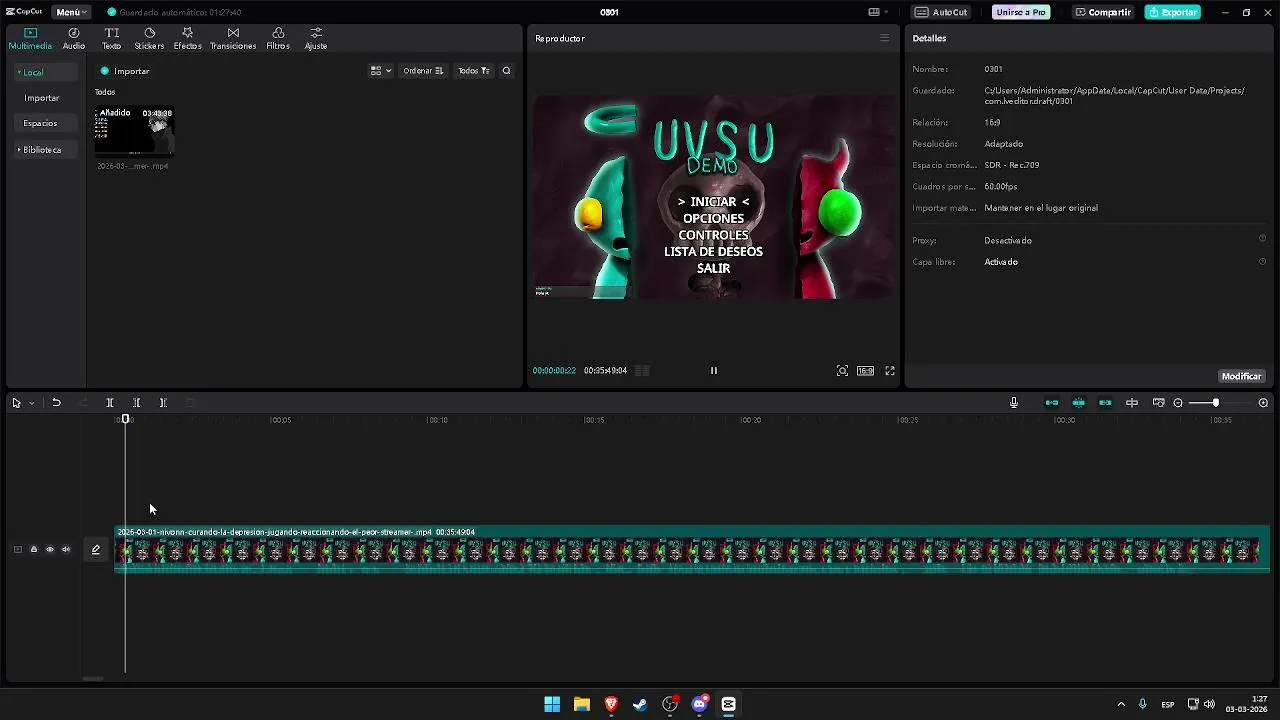Screen dimensions: 1280x720
Task: Toggle the track lock icon
Action: tap(33, 549)
